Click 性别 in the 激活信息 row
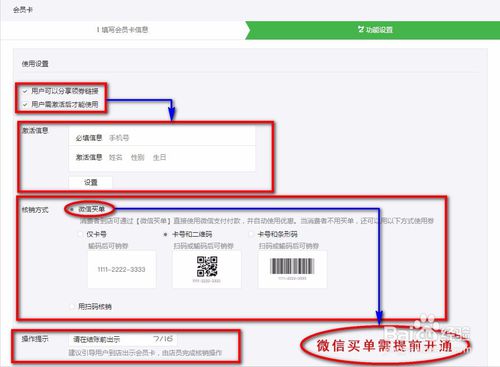500x367 pixels. click(x=137, y=157)
